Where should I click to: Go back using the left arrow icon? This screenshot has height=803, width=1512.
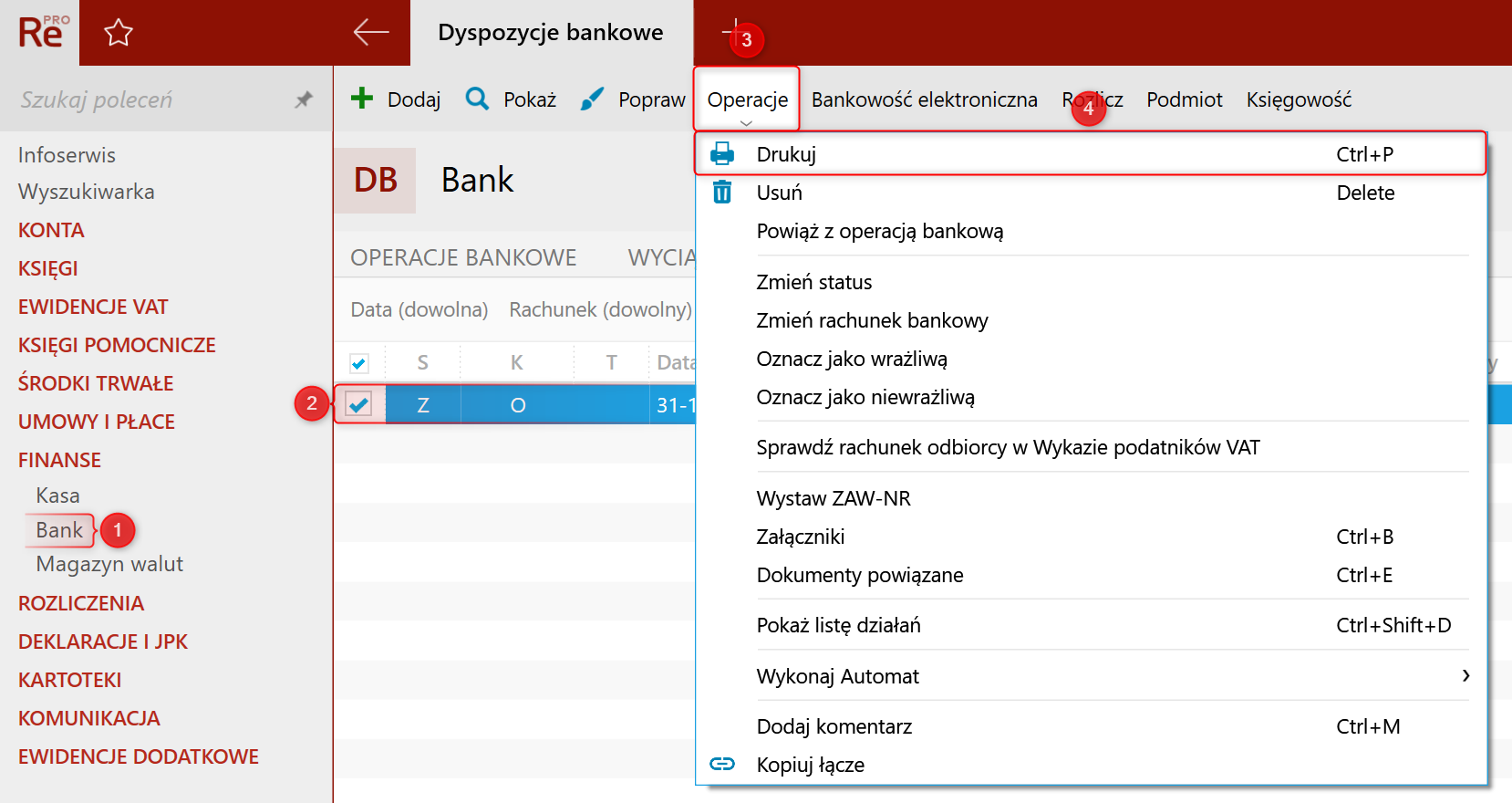[371, 32]
